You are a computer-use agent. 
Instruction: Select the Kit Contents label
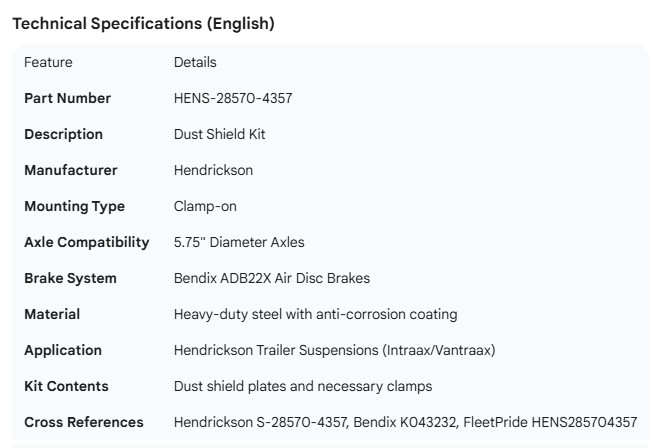click(x=66, y=386)
